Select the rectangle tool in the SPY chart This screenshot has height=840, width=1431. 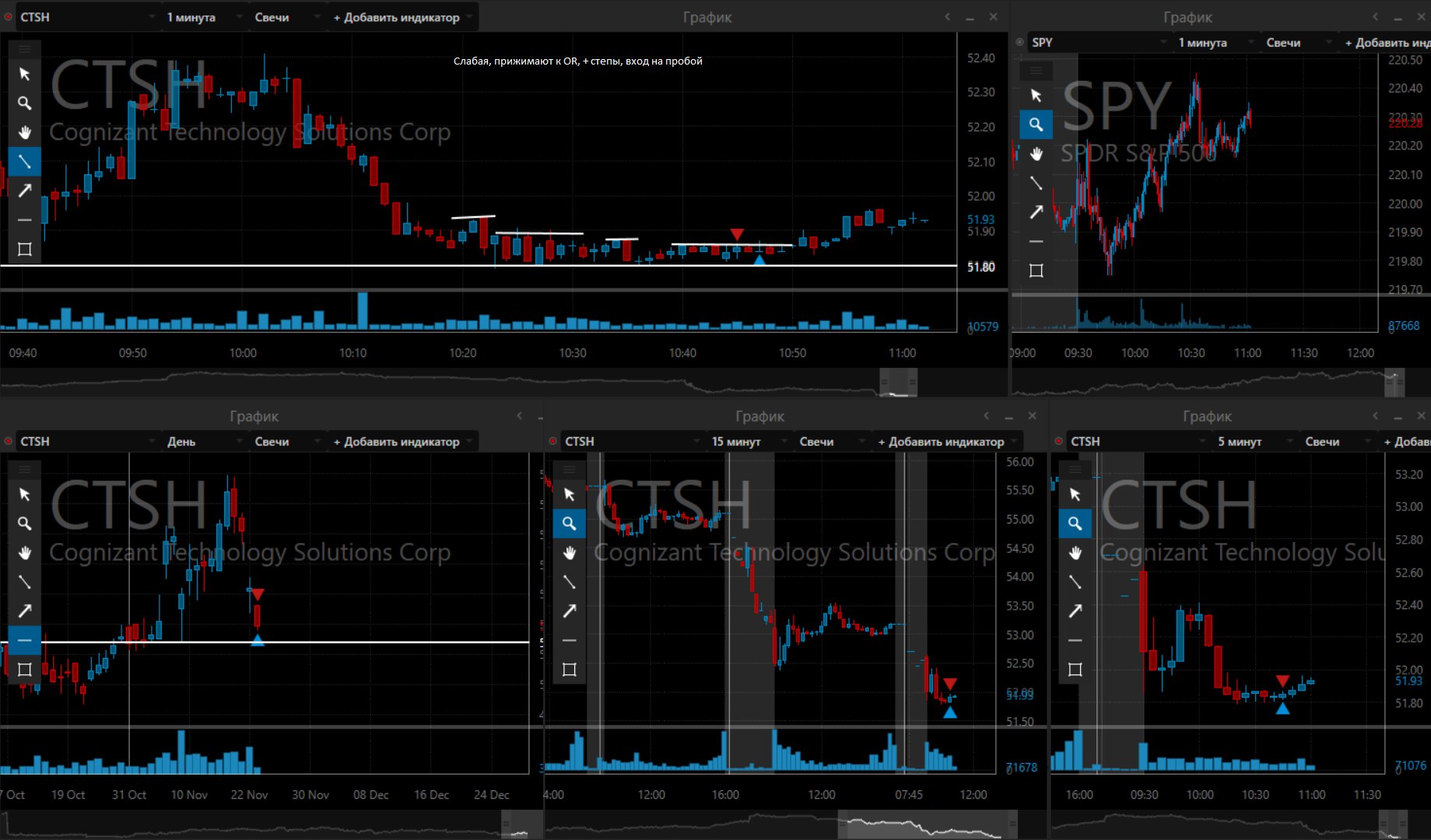pyautogui.click(x=1036, y=270)
